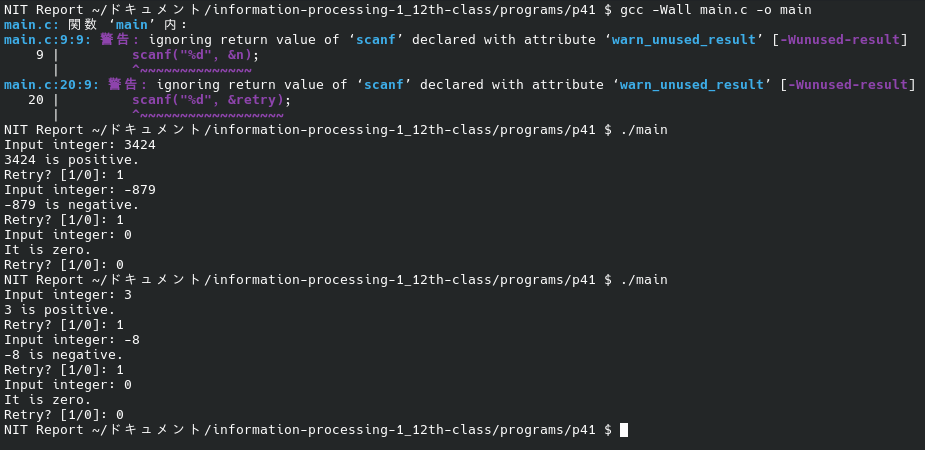Click the gutter line number 9
925x450 pixels.
(x=40, y=54)
